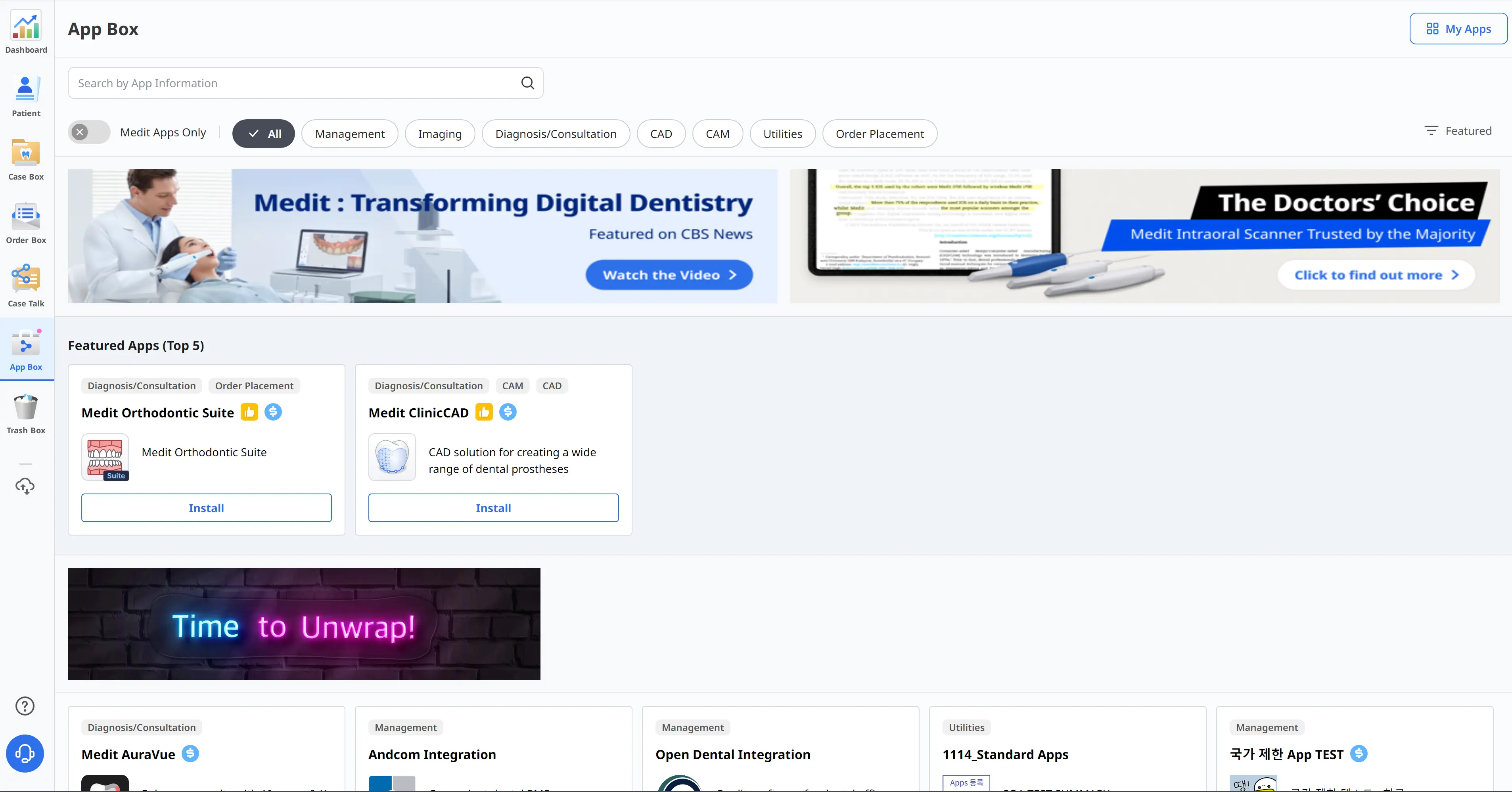Viewport: 1512px width, 792px height.
Task: Open Case Box from sidebar
Action: click(26, 159)
